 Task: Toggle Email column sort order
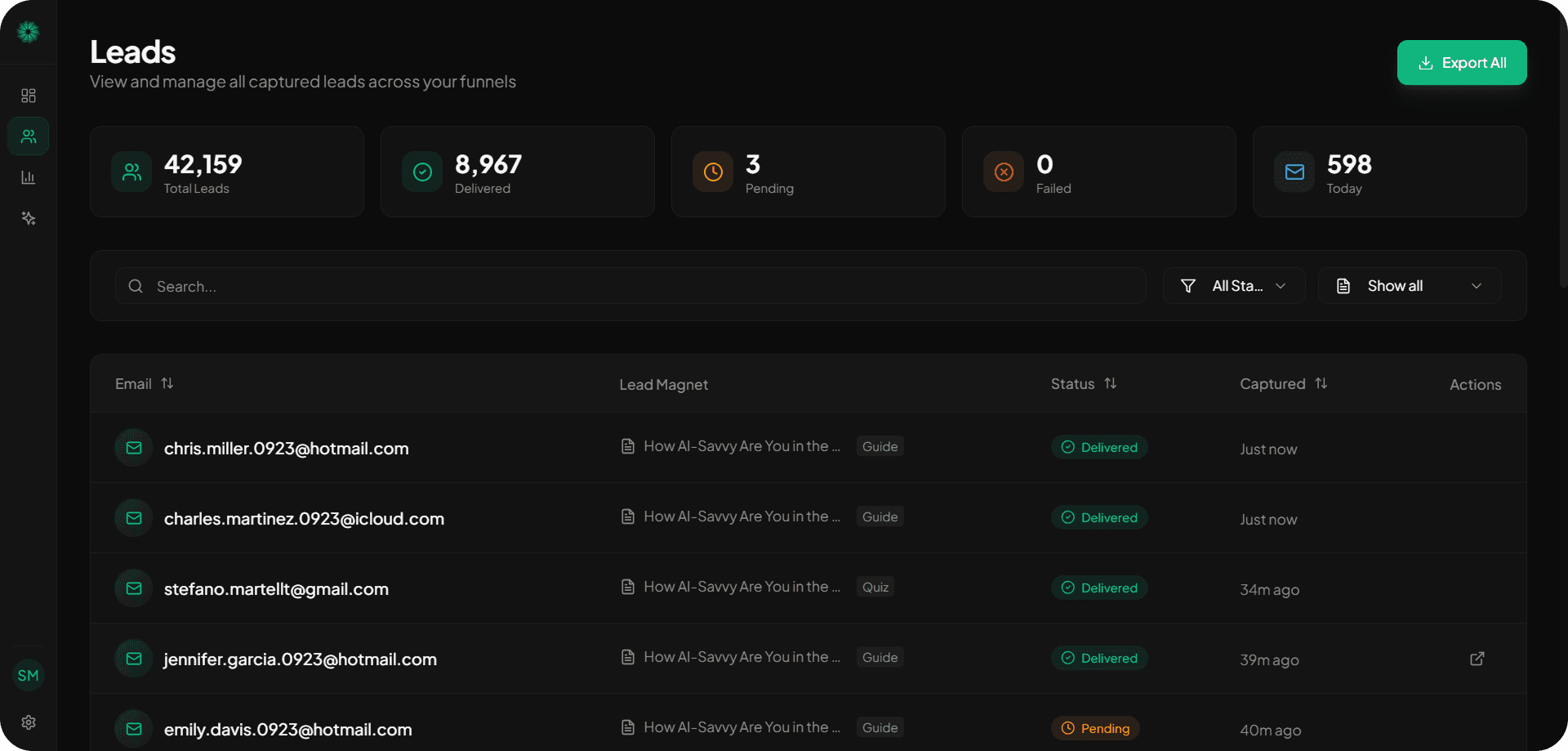point(168,382)
